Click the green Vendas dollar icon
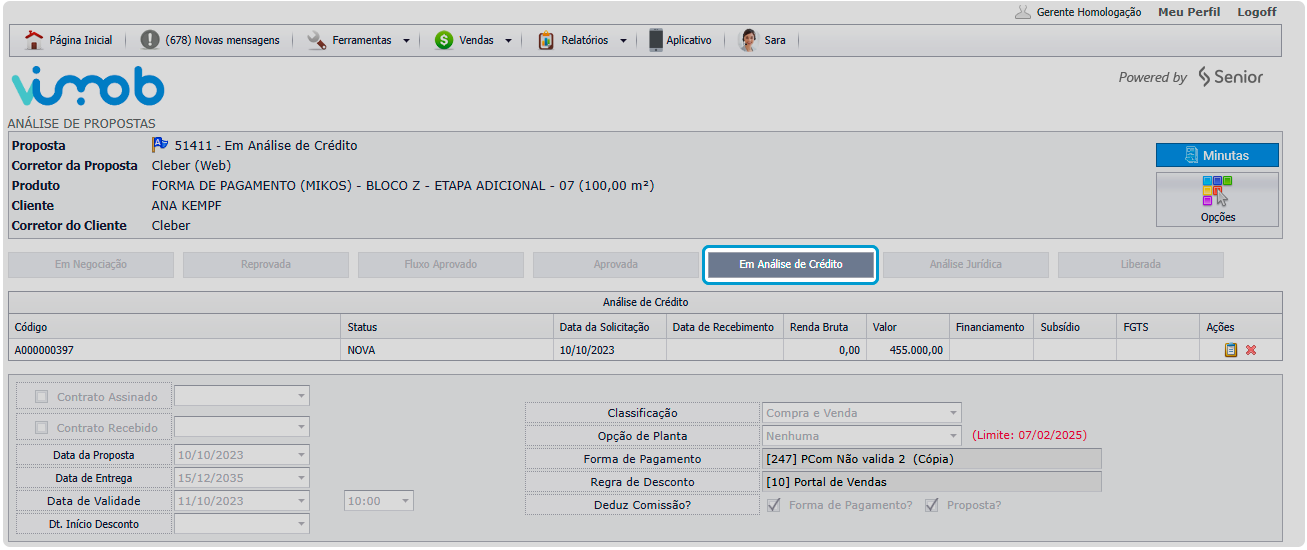The image size is (1307, 550). [x=444, y=40]
